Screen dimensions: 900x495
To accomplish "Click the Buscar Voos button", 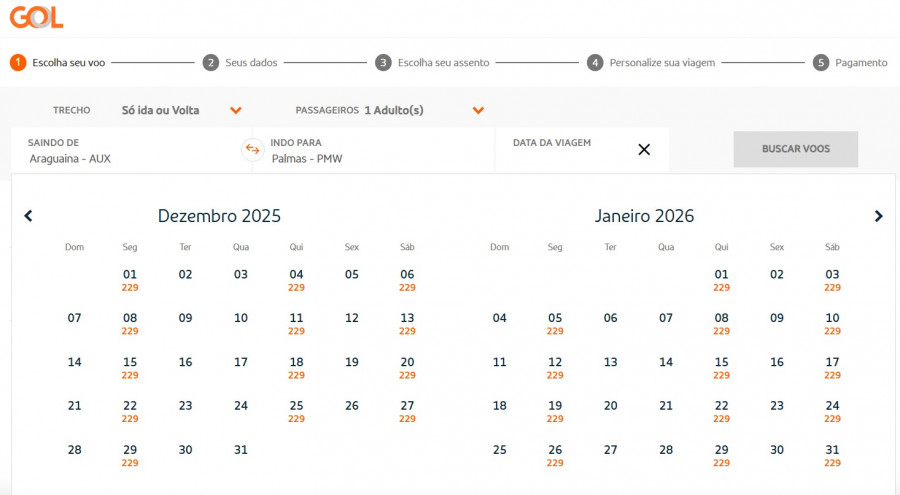I will tap(796, 149).
